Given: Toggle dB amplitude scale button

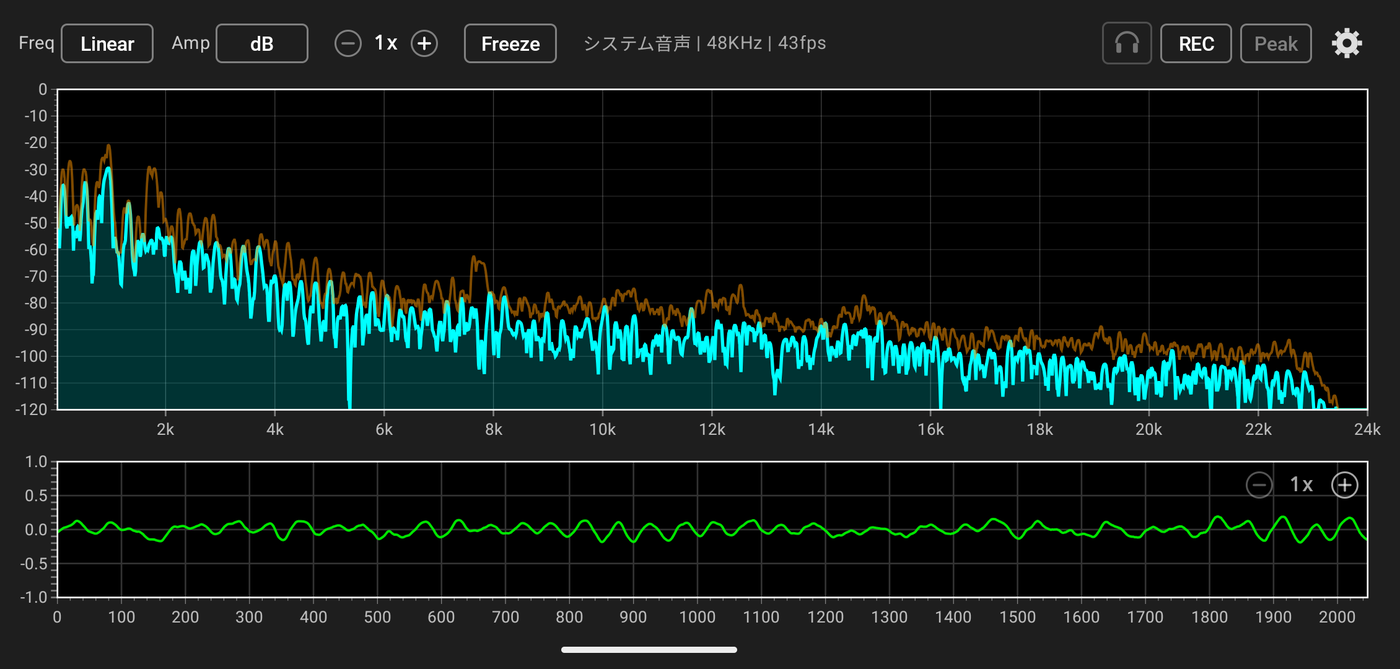Looking at the screenshot, I should 262,43.
